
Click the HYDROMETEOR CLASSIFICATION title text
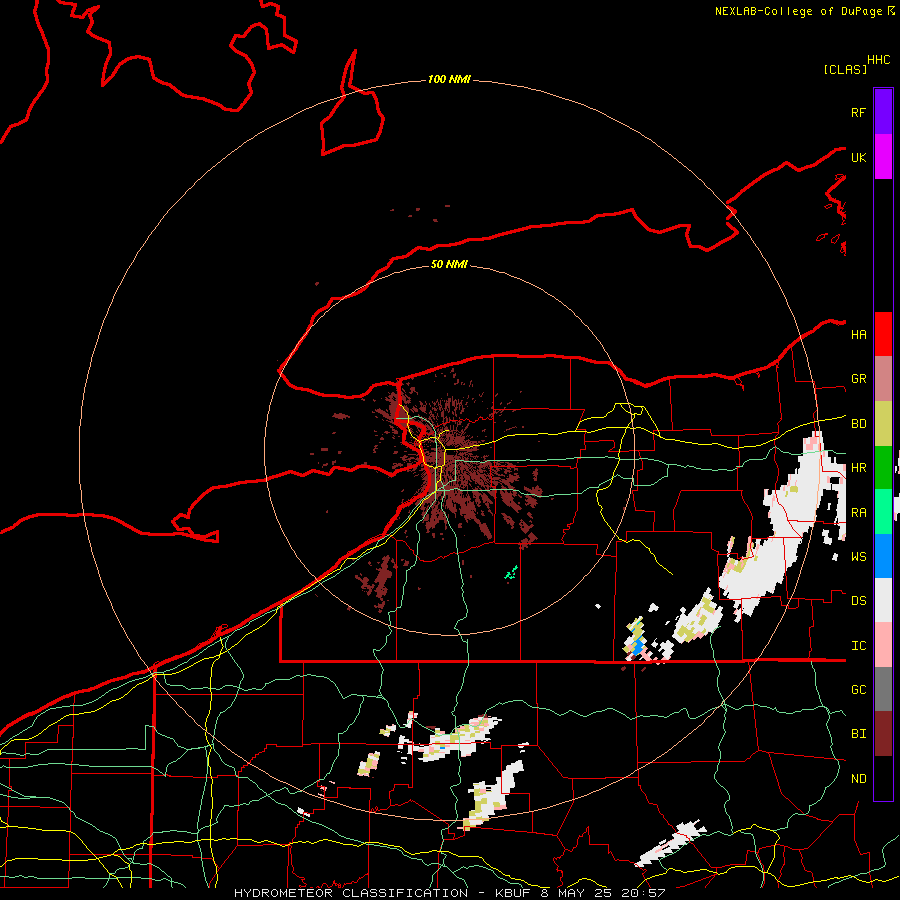point(351,893)
